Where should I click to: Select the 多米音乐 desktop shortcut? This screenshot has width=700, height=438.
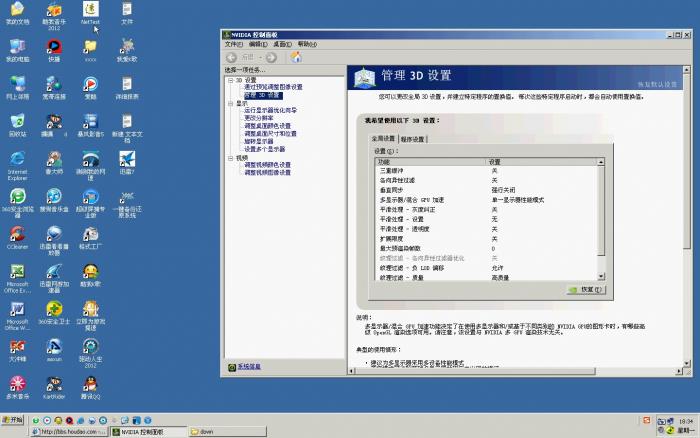pyautogui.click(x=17, y=388)
